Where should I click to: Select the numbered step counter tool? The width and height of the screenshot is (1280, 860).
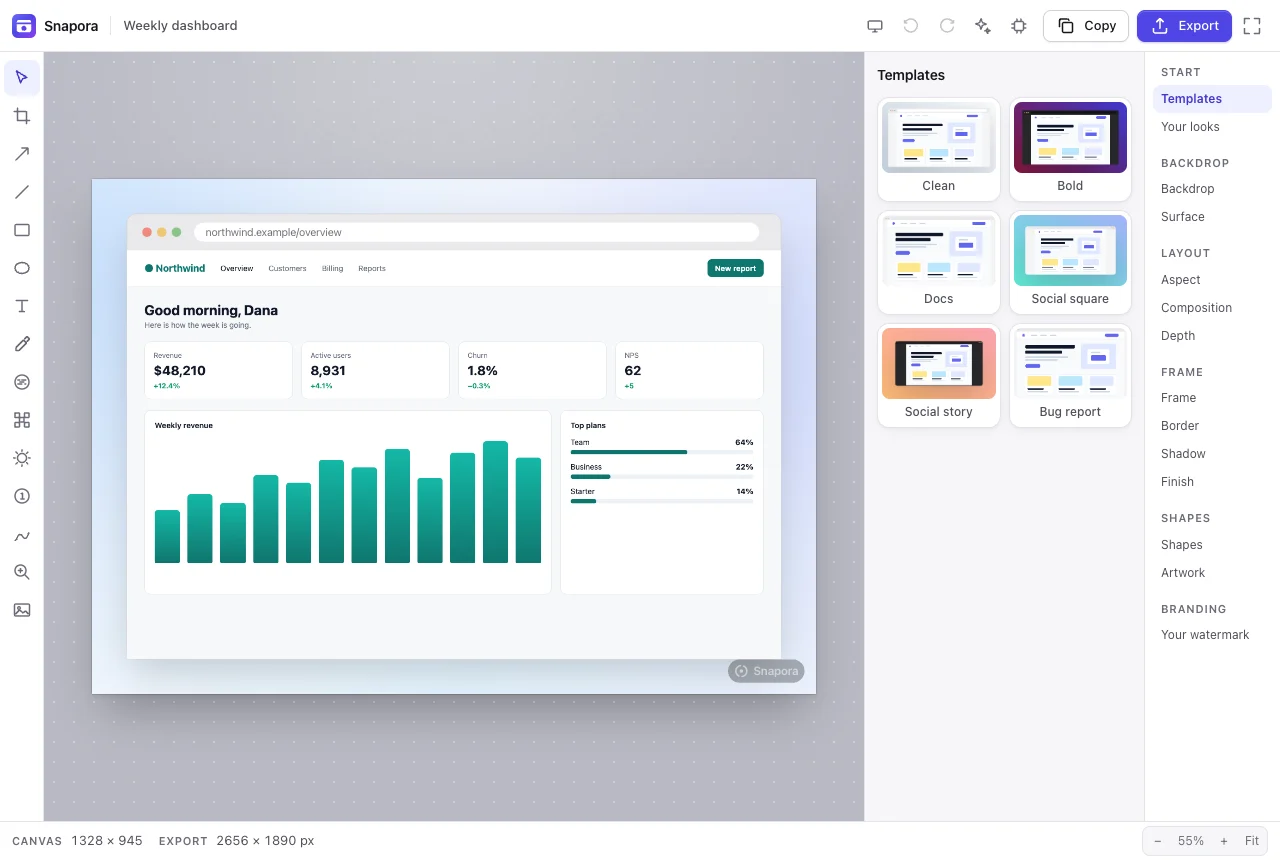(x=22, y=496)
